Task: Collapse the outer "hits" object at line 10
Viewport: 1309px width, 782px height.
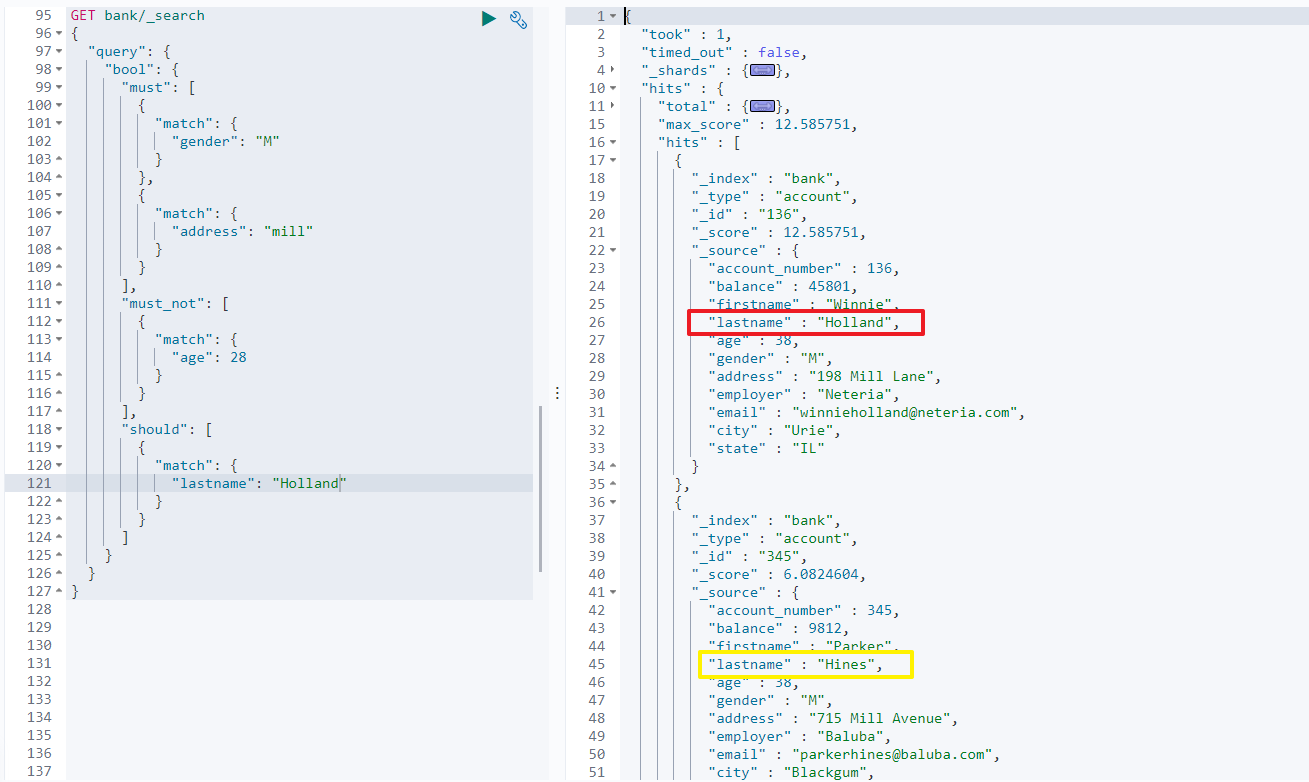Action: click(613, 89)
